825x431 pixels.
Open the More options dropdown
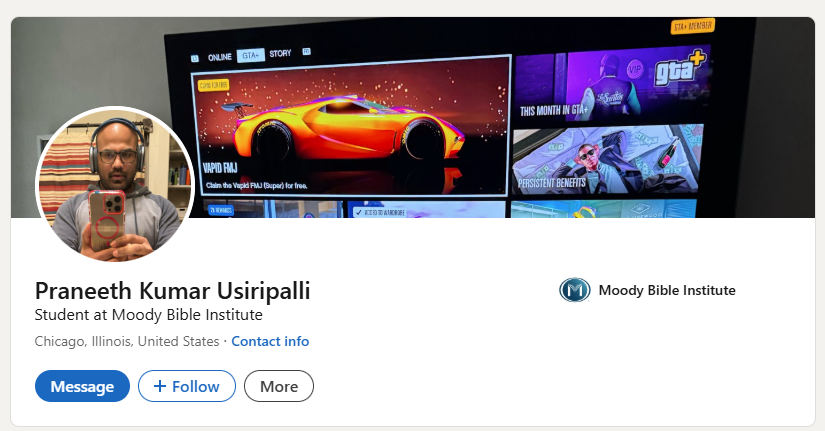click(279, 386)
